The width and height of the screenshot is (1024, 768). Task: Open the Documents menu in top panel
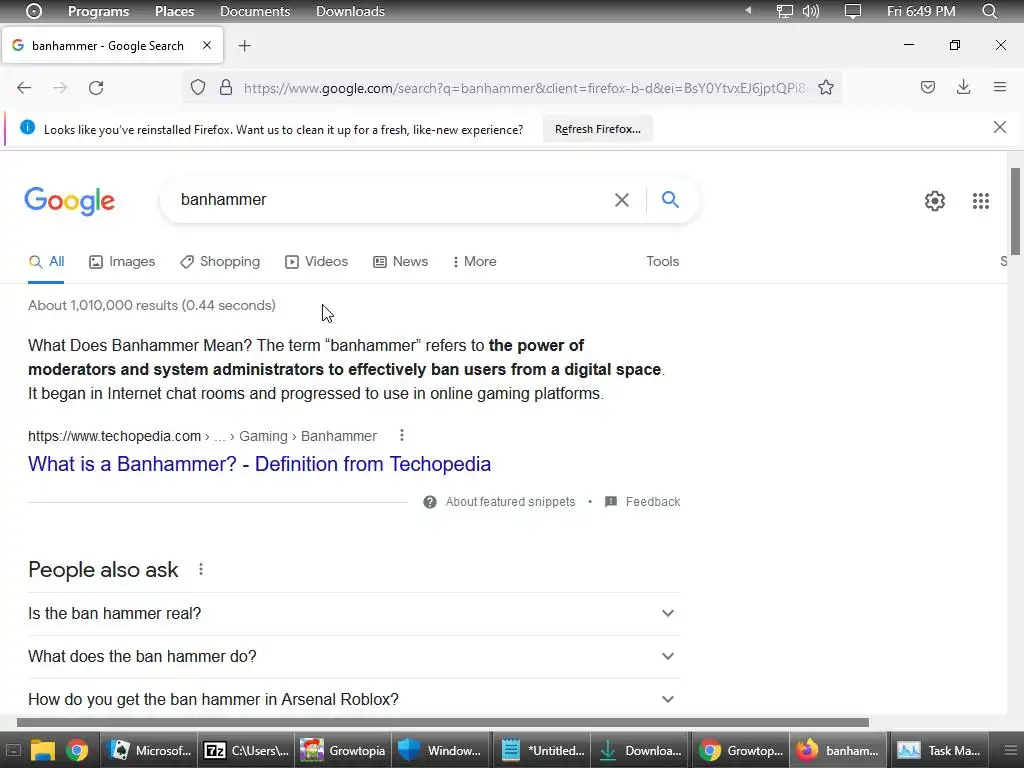[x=255, y=11]
